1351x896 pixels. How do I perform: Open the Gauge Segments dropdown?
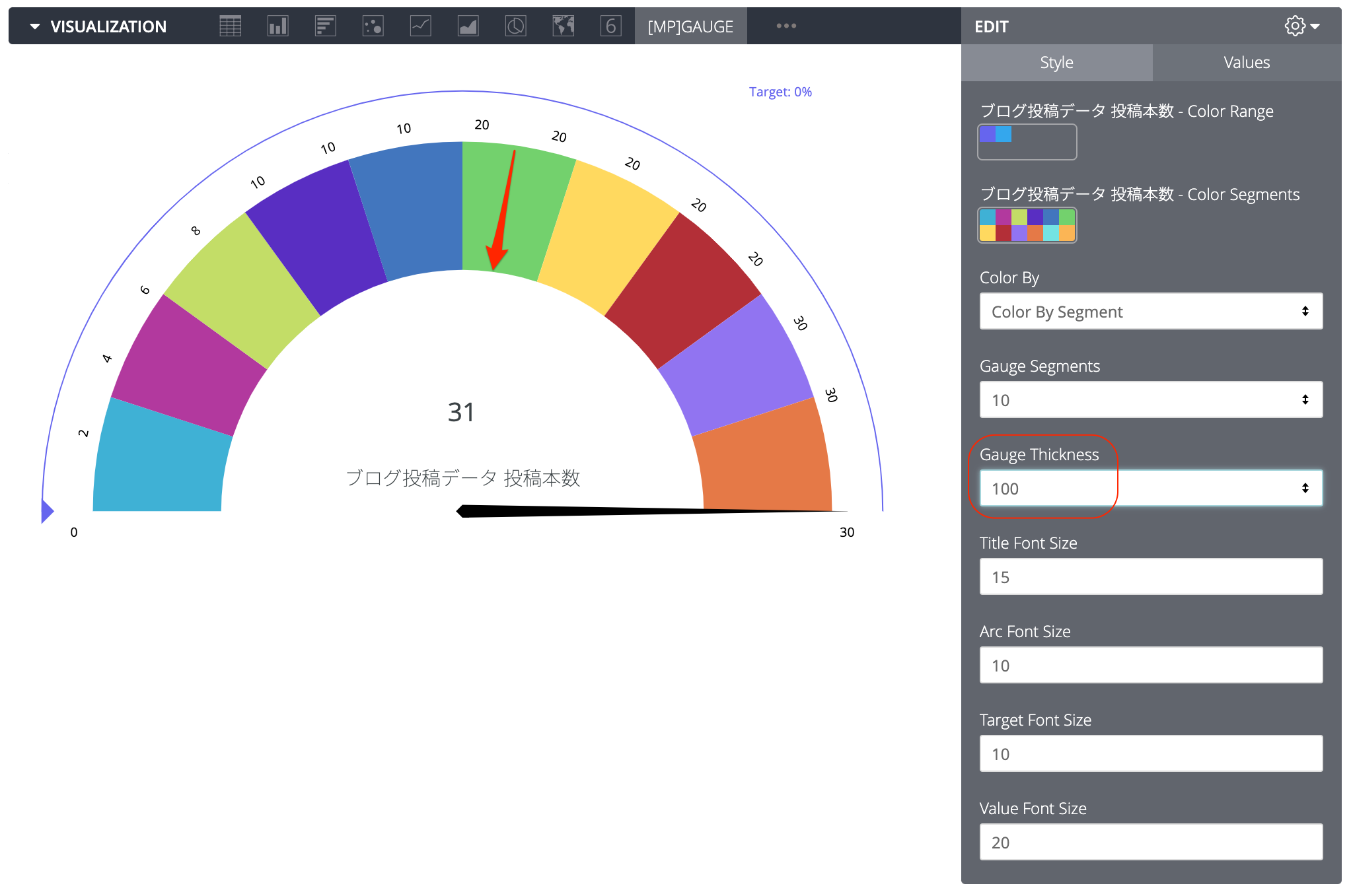pos(1150,399)
